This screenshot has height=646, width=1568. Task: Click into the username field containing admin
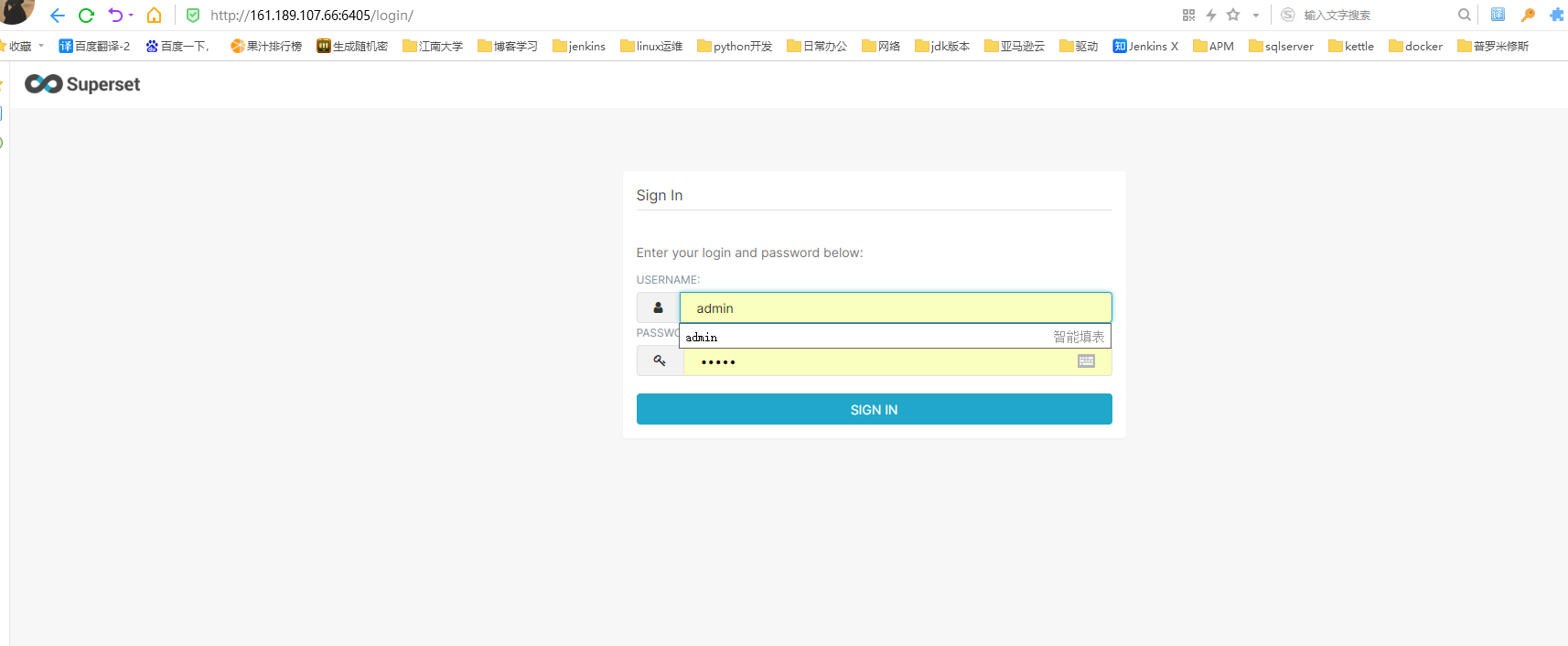[896, 307]
